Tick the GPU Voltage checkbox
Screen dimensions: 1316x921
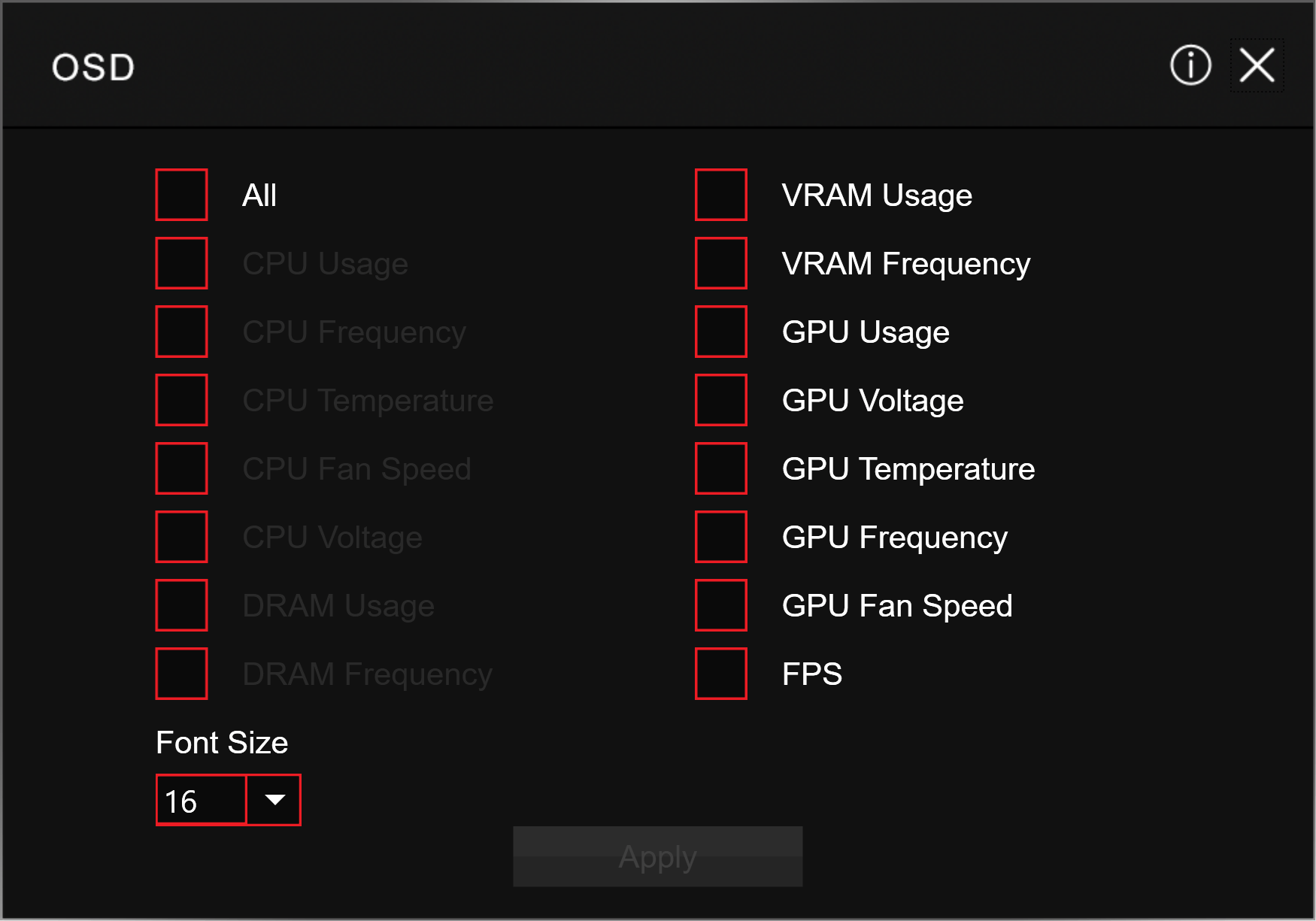tap(720, 400)
